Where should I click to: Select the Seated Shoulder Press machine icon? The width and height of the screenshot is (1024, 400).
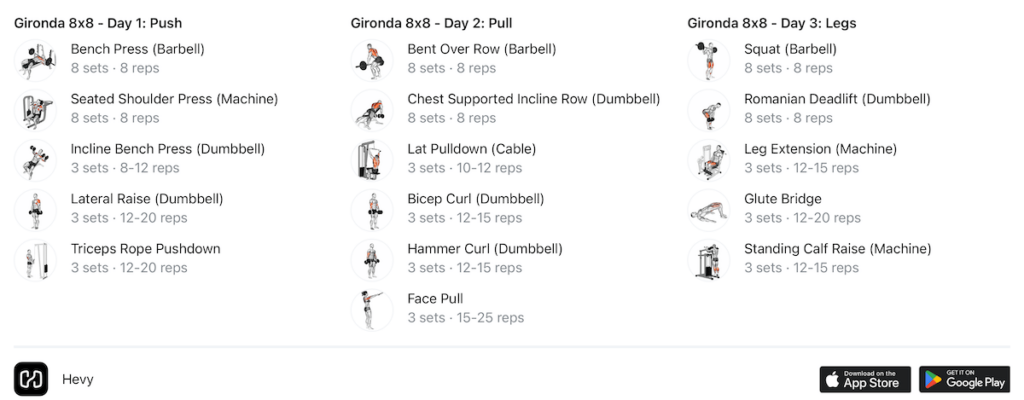tap(35, 110)
